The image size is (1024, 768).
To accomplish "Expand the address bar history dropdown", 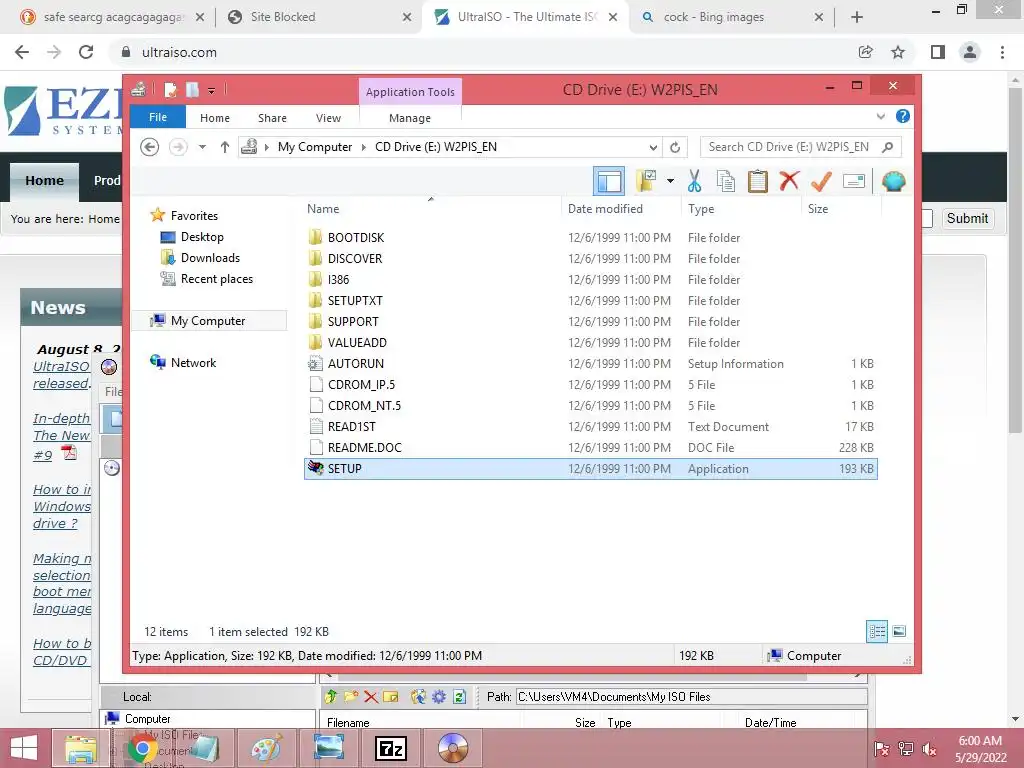I will pos(652,147).
